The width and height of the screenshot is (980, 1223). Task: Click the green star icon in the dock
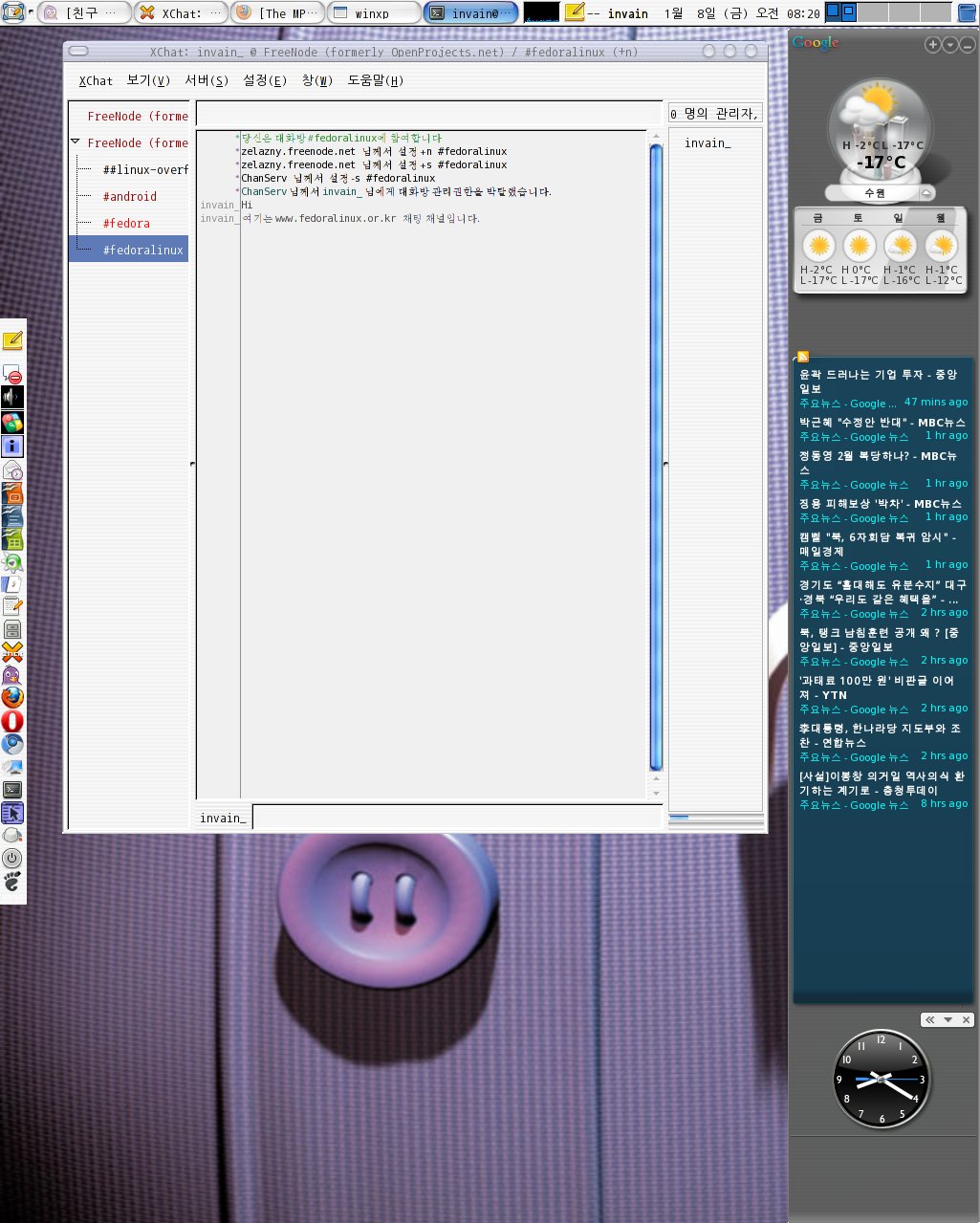tap(12, 562)
